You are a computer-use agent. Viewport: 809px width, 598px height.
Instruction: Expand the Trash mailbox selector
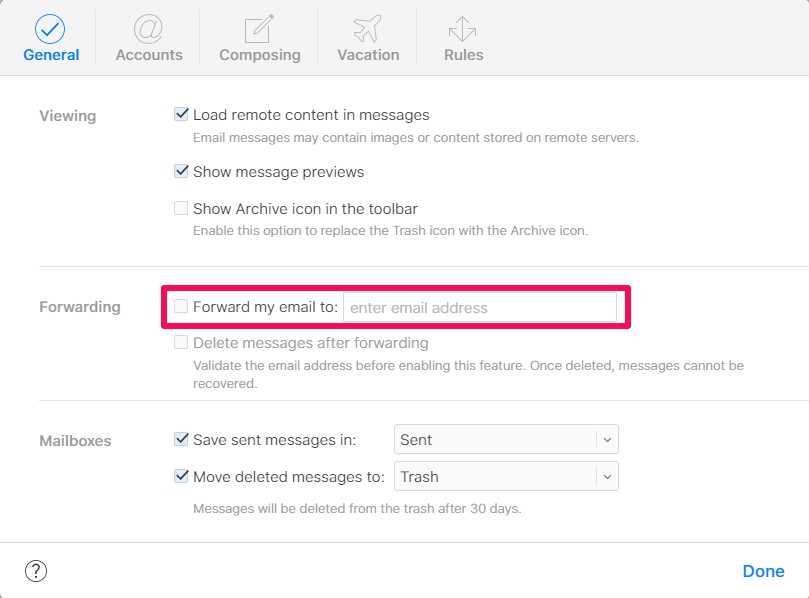[605, 477]
